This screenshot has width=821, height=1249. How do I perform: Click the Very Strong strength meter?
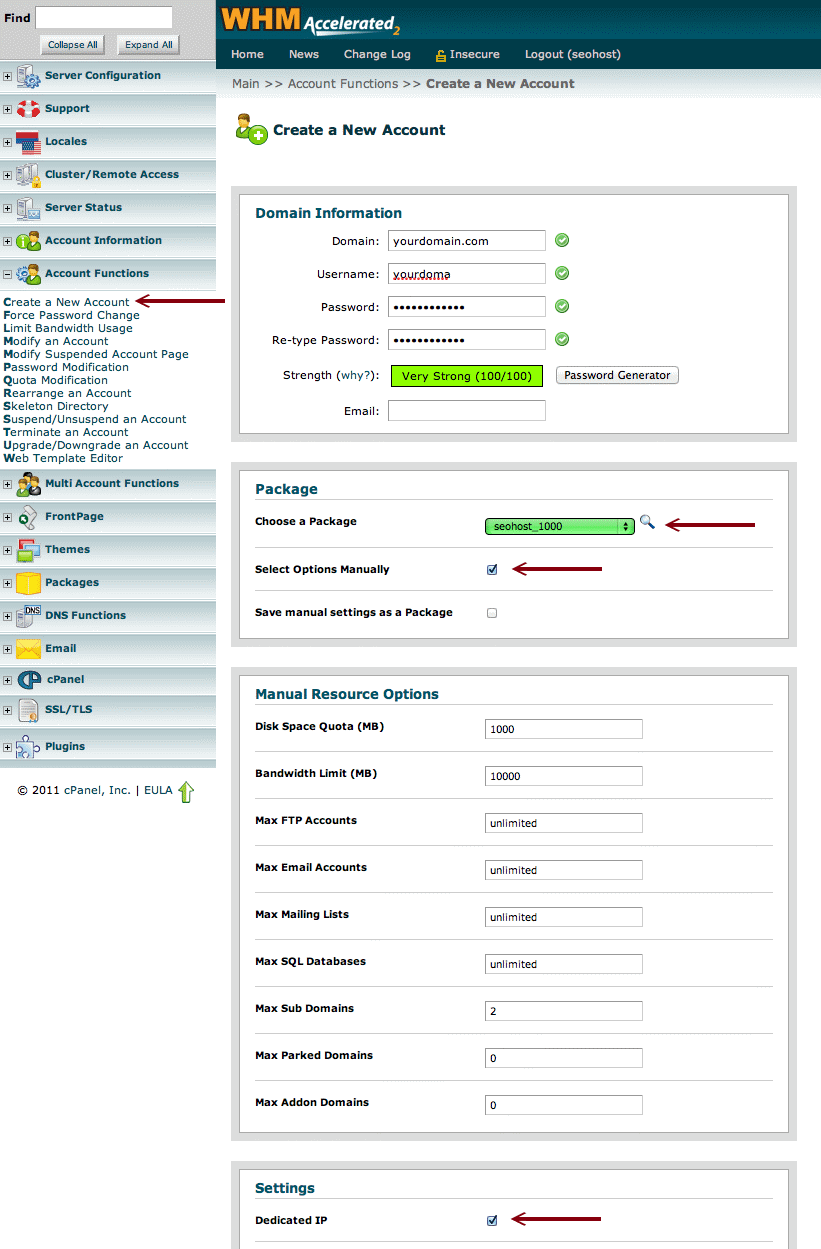pyautogui.click(x=467, y=376)
